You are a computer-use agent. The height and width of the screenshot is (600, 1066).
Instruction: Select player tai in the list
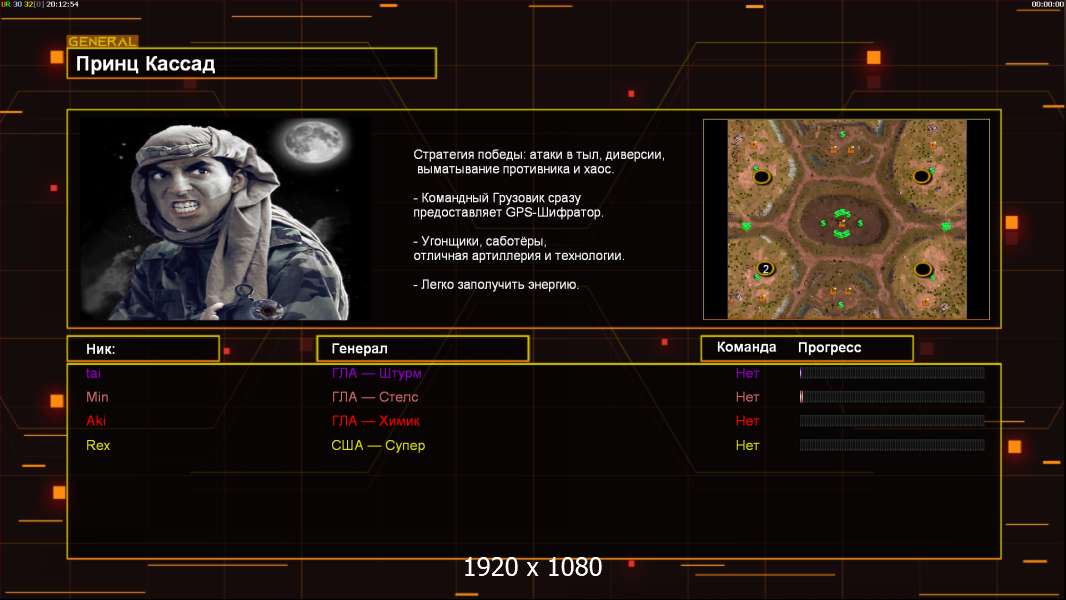tap(93, 373)
